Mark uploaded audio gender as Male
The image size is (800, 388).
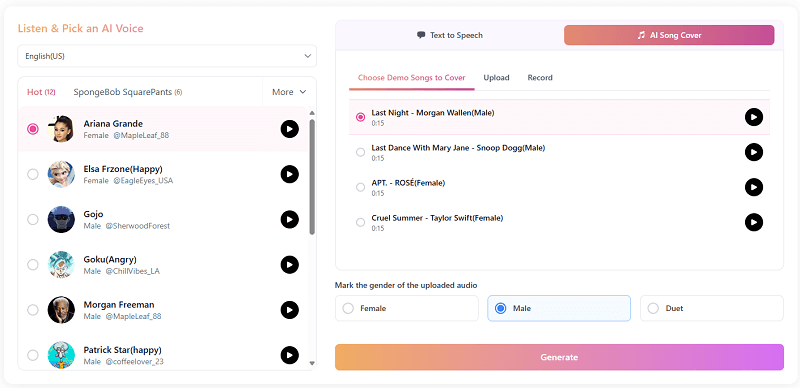[x=559, y=308]
